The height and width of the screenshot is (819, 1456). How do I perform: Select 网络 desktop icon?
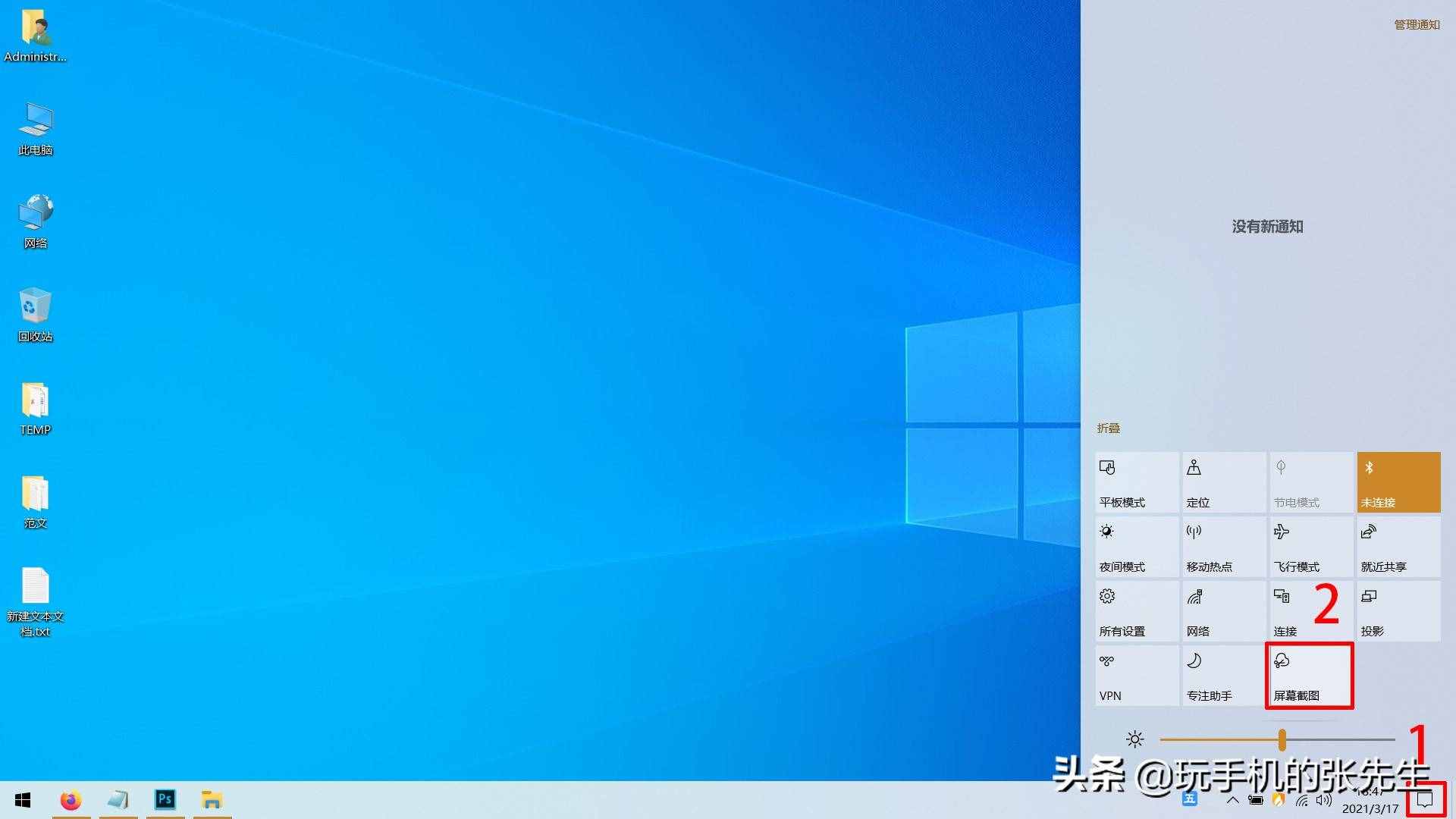[35, 222]
